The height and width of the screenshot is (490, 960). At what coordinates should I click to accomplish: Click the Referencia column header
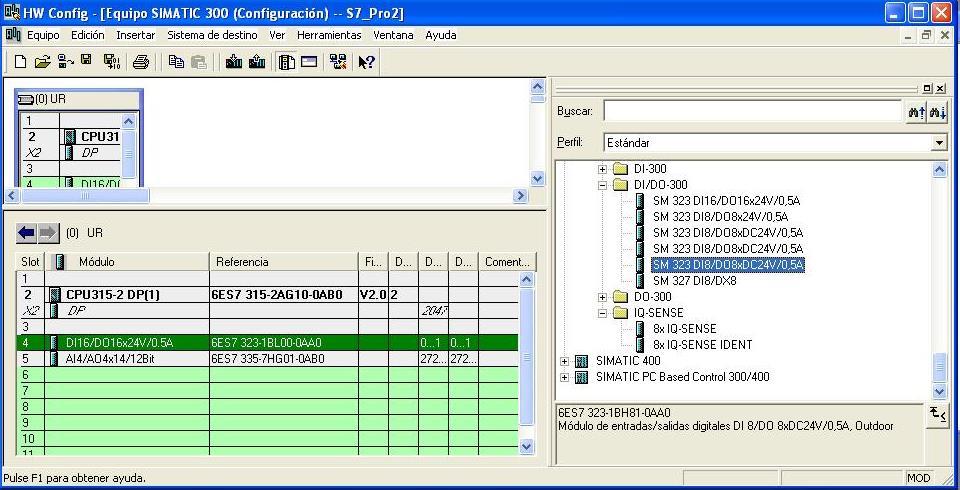[x=283, y=262]
